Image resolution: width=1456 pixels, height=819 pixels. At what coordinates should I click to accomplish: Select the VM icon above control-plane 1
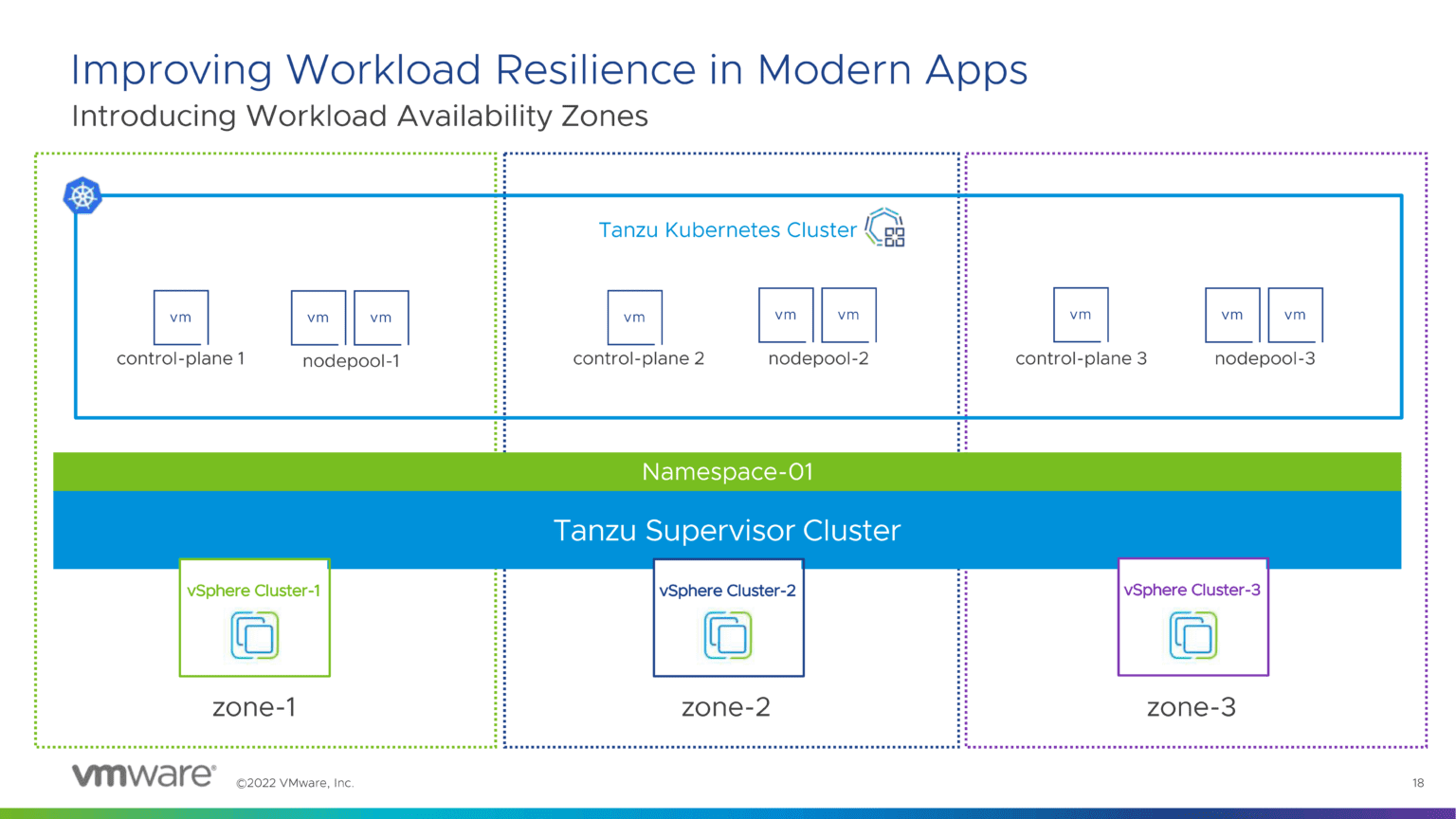click(180, 317)
